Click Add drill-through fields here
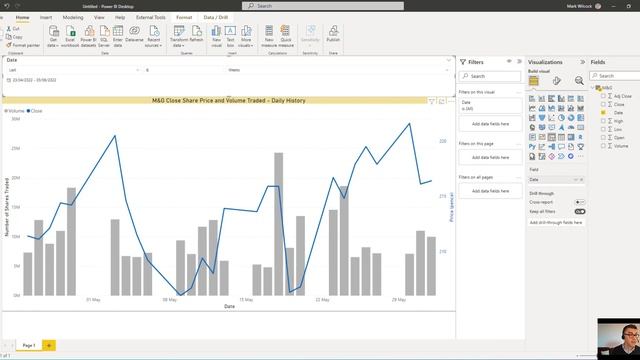 pyautogui.click(x=556, y=222)
